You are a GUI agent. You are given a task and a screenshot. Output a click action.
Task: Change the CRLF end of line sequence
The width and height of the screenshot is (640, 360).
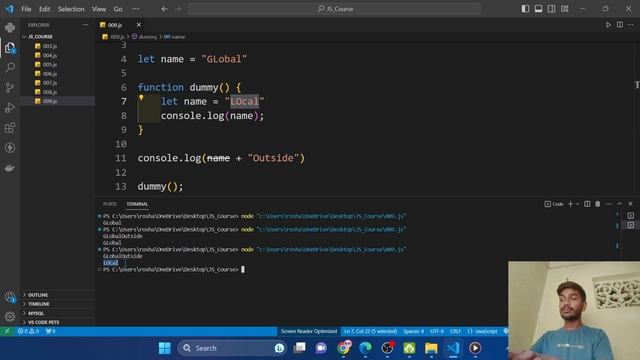tap(455, 331)
